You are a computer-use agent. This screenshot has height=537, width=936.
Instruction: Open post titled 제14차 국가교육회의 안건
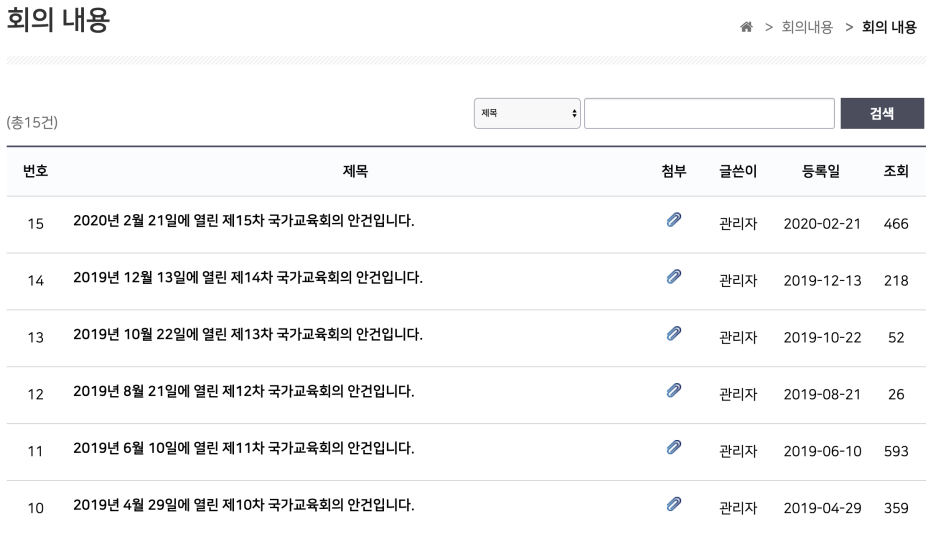248,277
